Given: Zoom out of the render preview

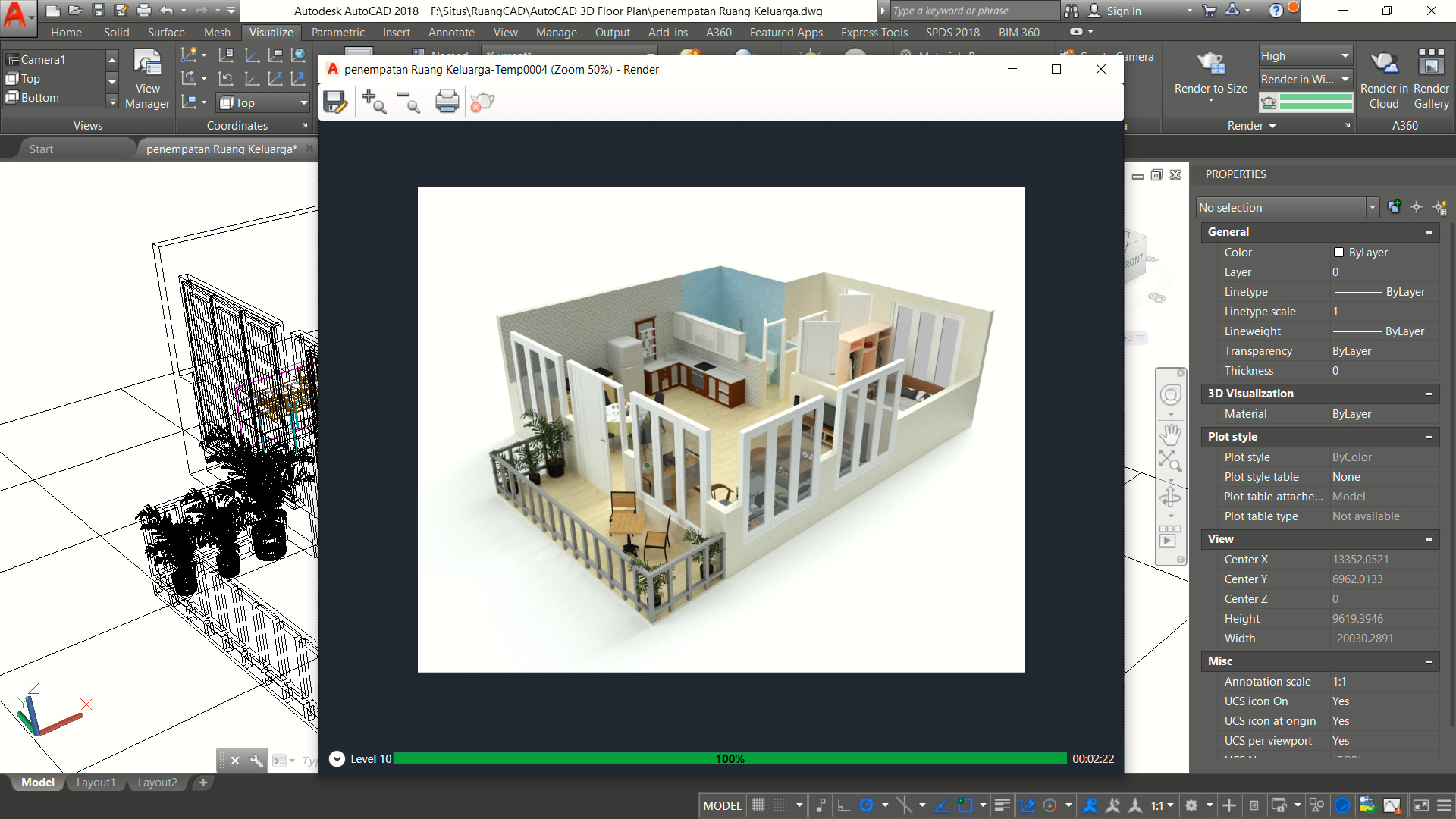Looking at the screenshot, I should tap(409, 101).
